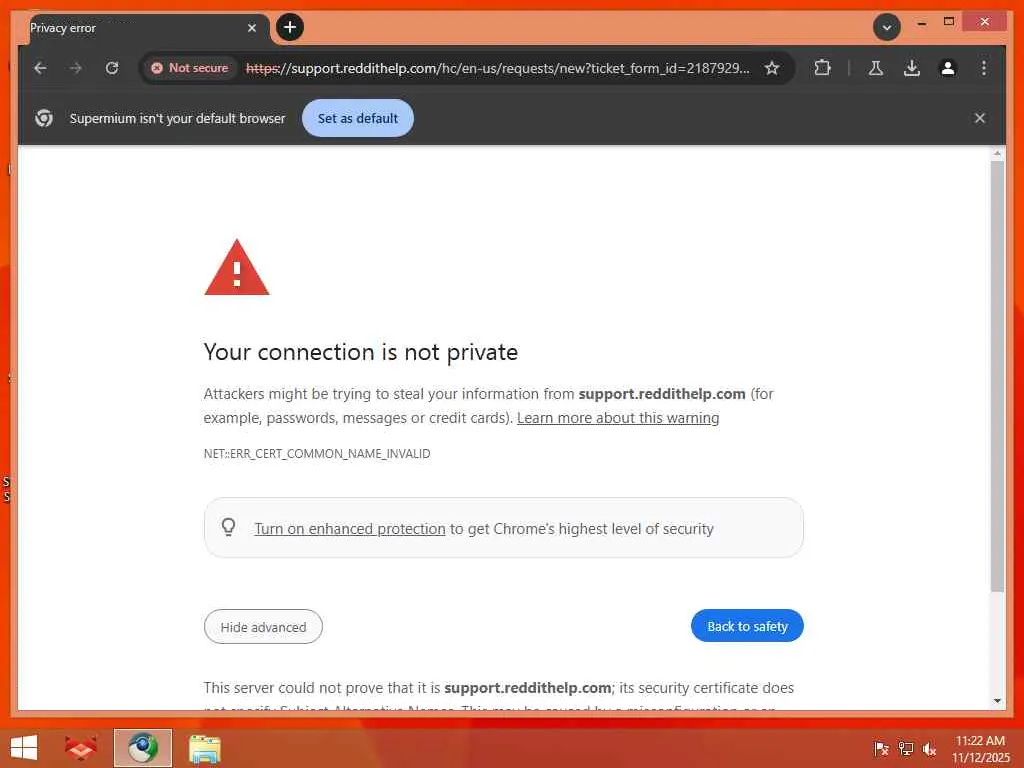
Task: Click the browser reload page icon
Action: pyautogui.click(x=112, y=68)
